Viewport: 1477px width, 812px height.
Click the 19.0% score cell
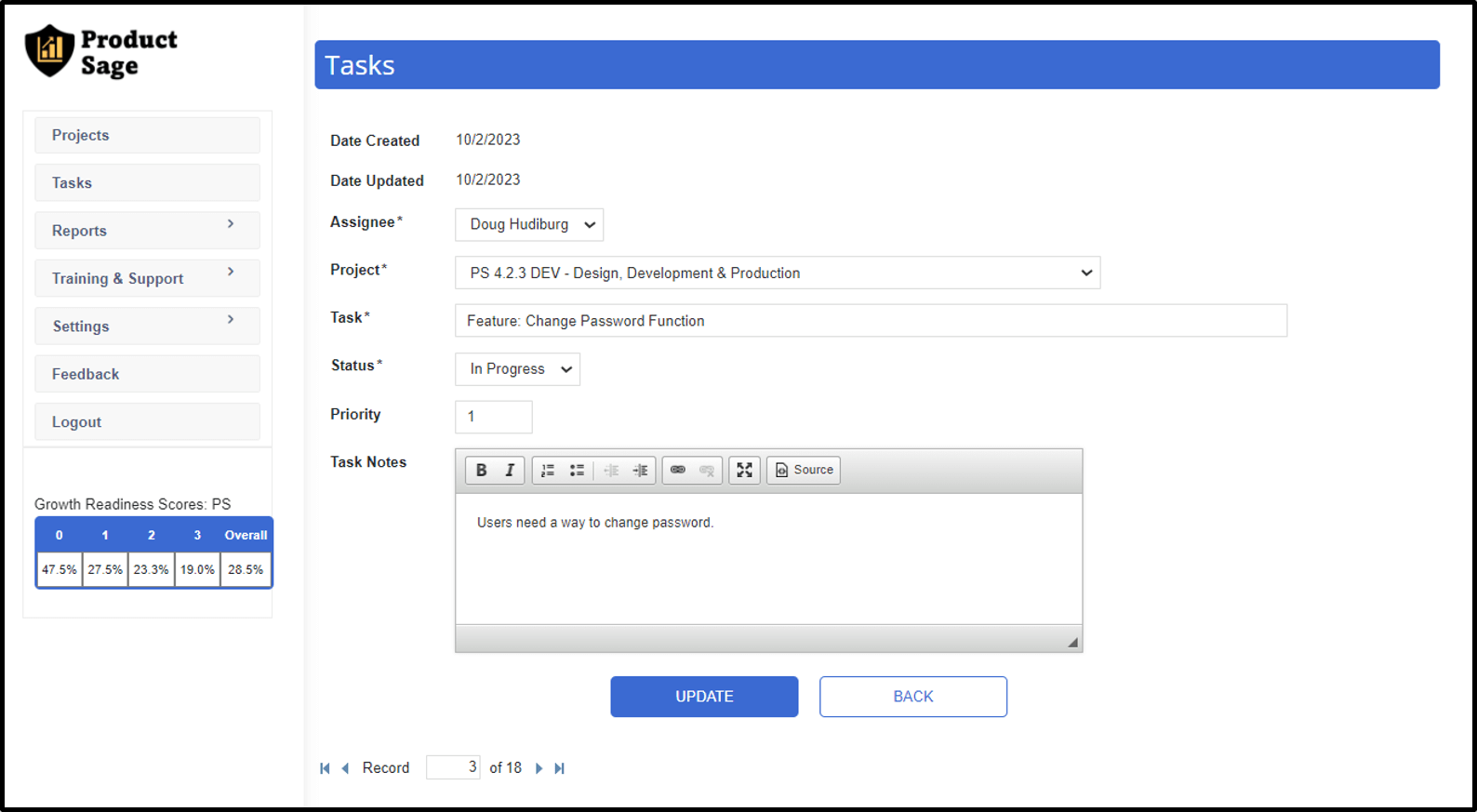[x=197, y=569]
